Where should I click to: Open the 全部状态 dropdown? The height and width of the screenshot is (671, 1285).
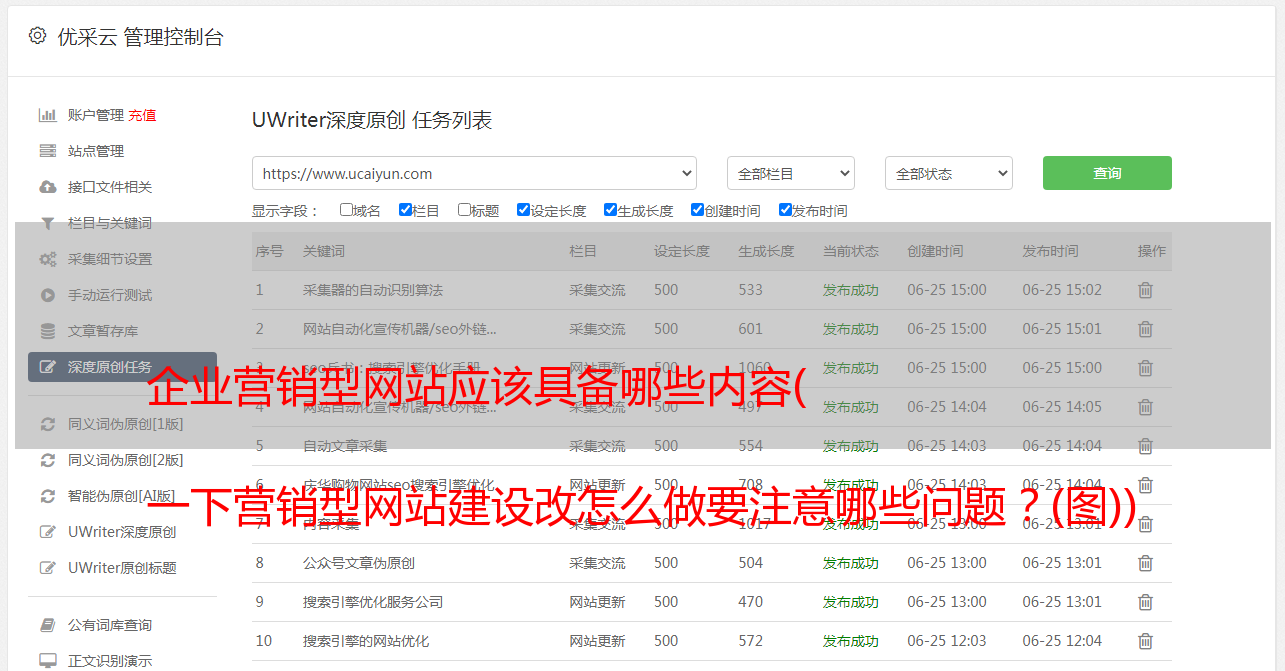pyautogui.click(x=949, y=173)
